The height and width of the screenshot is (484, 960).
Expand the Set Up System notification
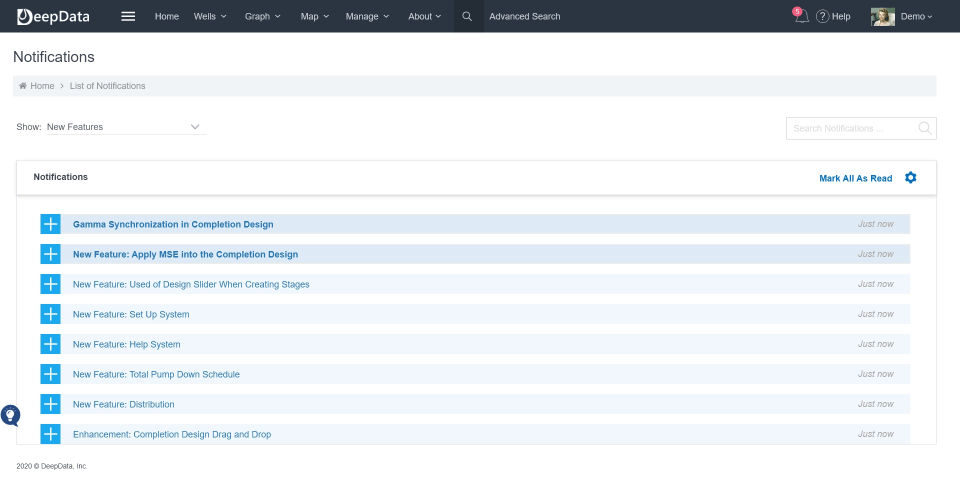tap(50, 314)
